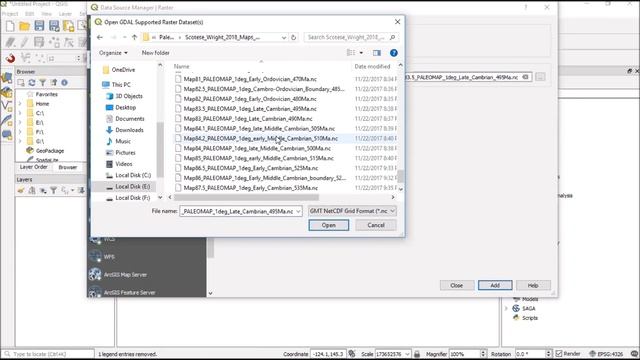The height and width of the screenshot is (360, 640).
Task: Click Help button in Data Source Manager
Action: pos(533,285)
